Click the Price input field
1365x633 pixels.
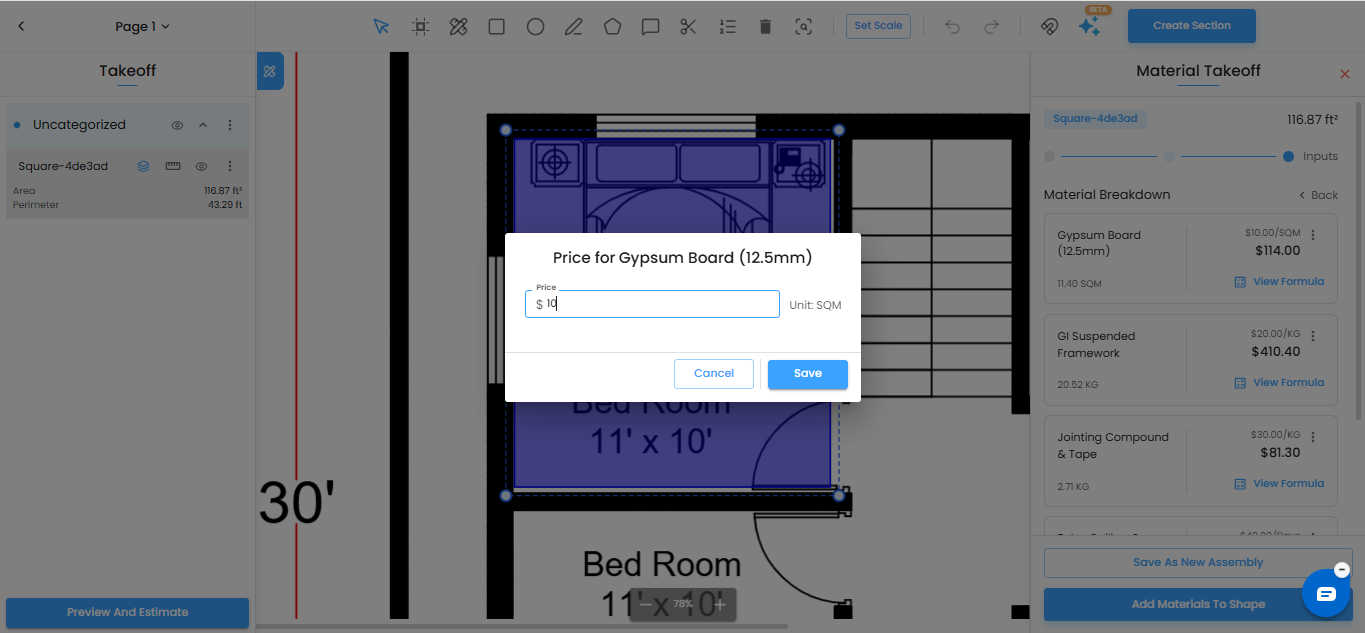point(652,304)
